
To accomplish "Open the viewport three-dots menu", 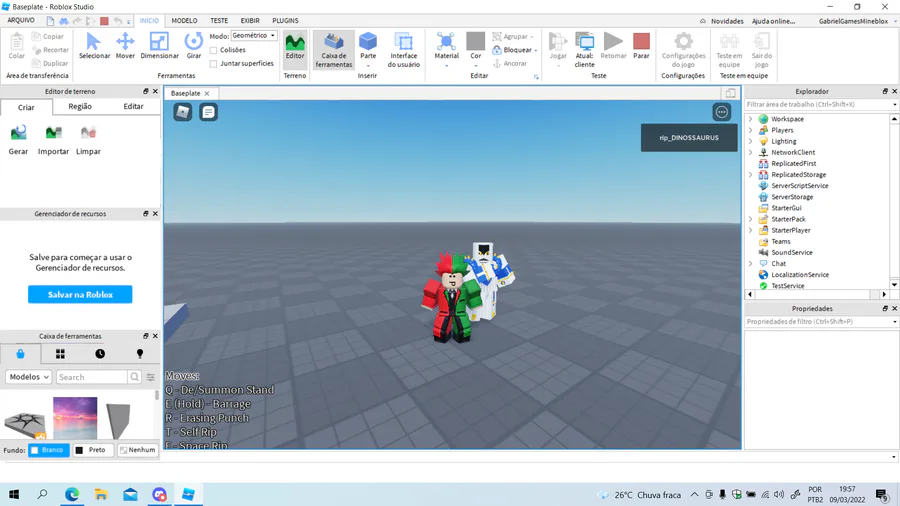I will (x=721, y=112).
